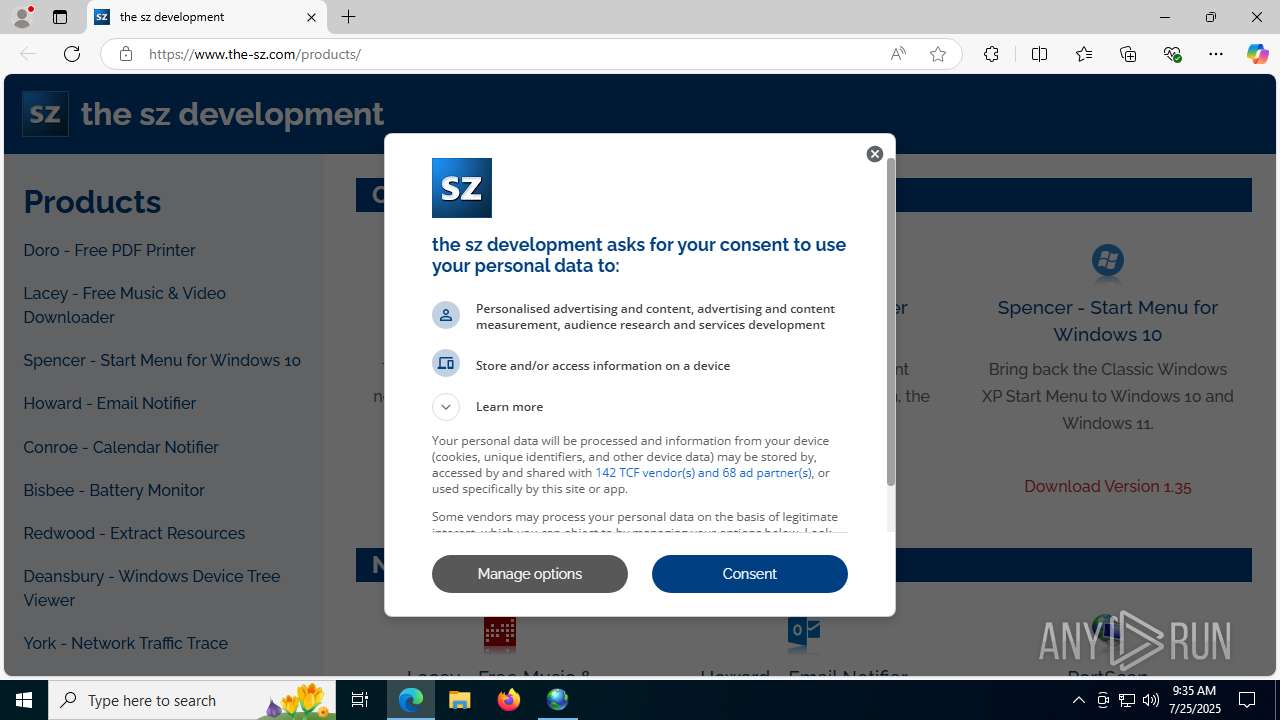Open Bisbee - Battery Monitor link
Image resolution: width=1280 pixels, height=720 pixels.
point(114,490)
